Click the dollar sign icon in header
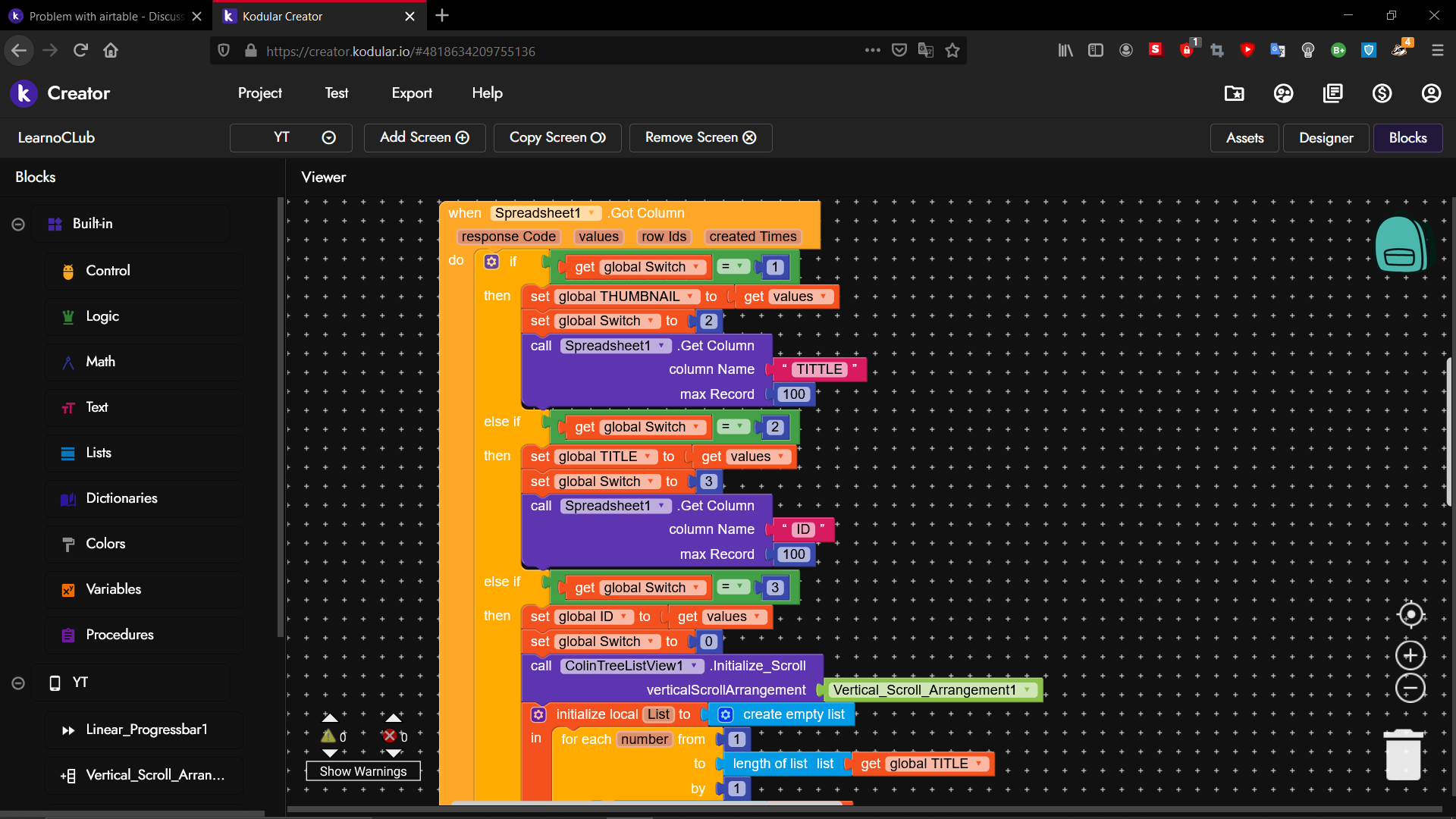This screenshot has height=819, width=1456. tap(1382, 93)
